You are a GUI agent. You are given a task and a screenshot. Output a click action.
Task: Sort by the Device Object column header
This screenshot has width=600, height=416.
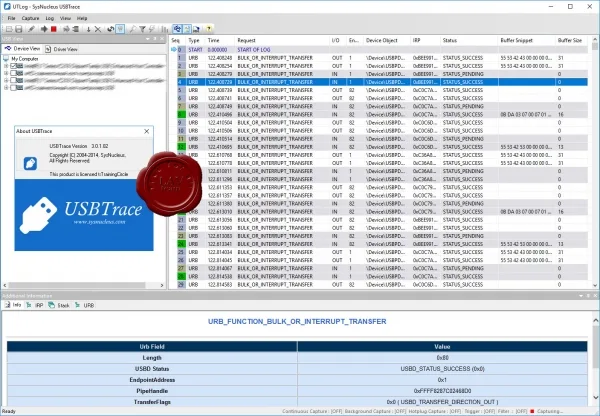[x=386, y=40]
